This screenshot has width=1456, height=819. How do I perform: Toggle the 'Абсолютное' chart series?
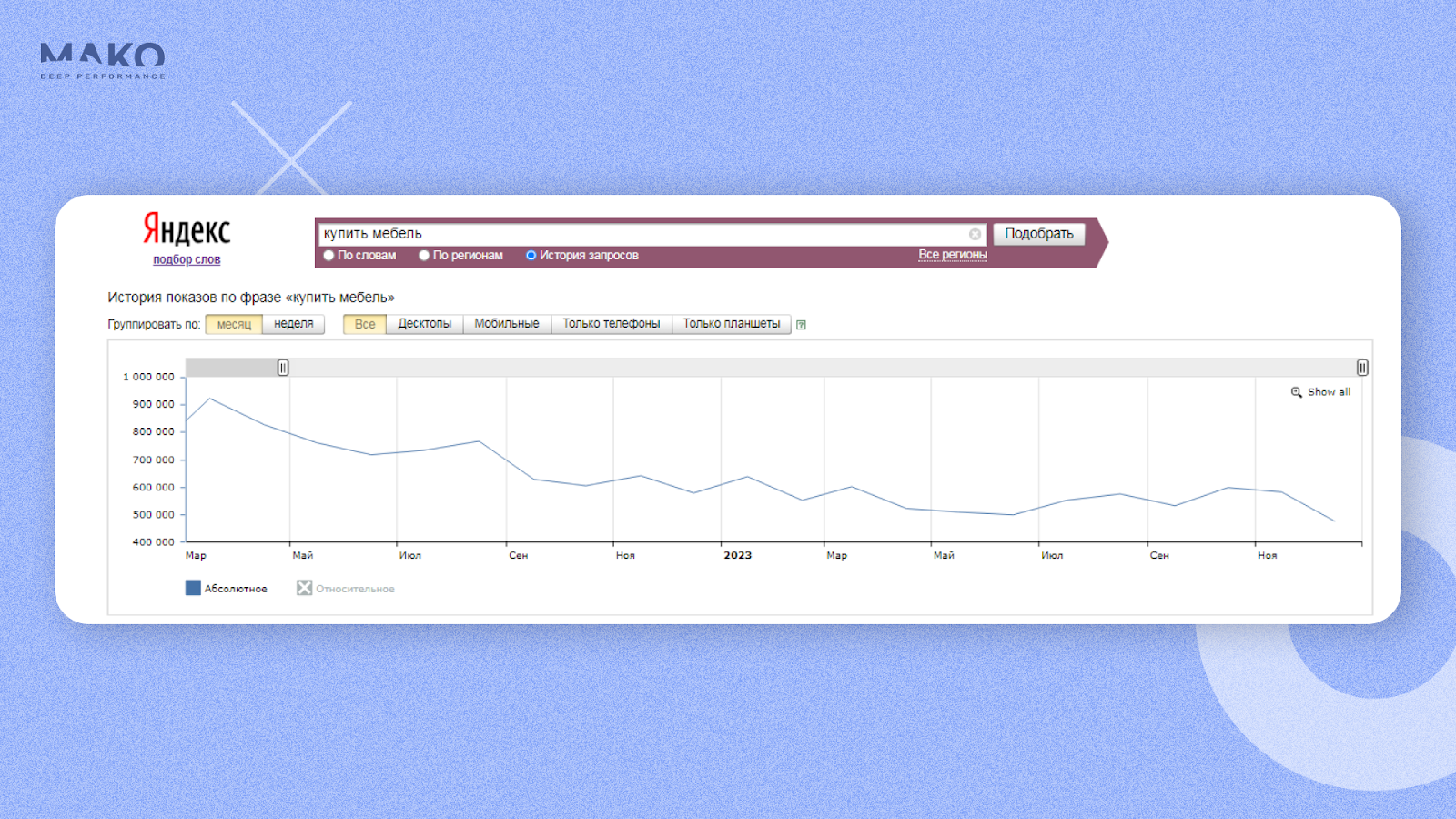227,589
